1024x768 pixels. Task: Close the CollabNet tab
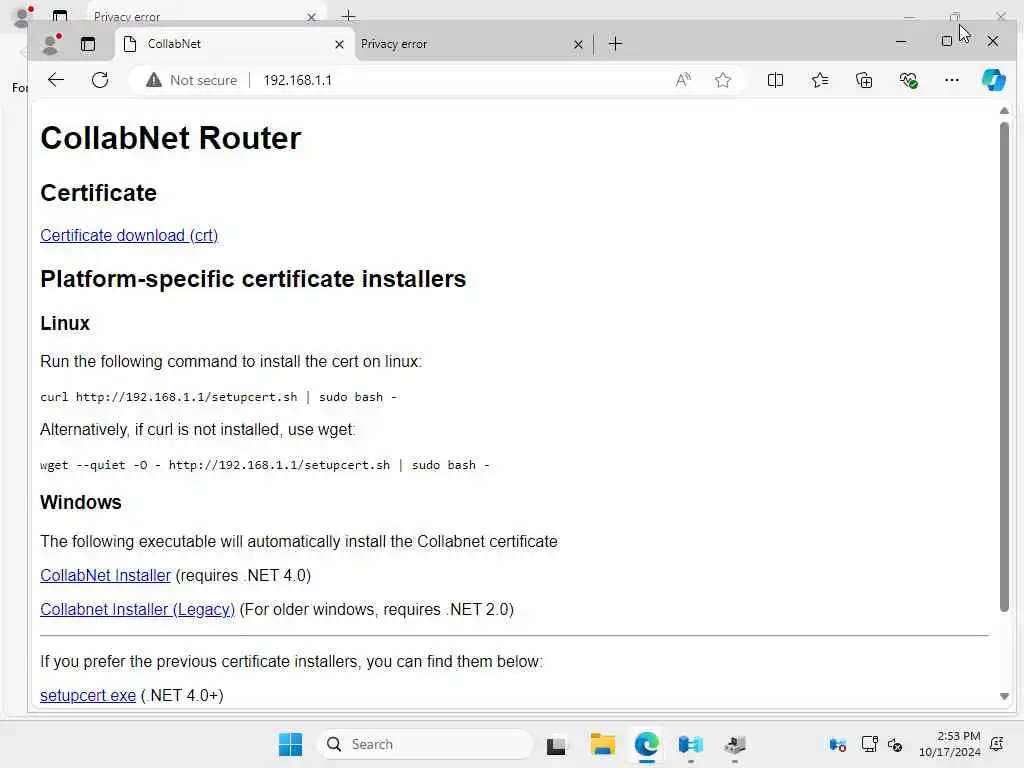(x=339, y=44)
